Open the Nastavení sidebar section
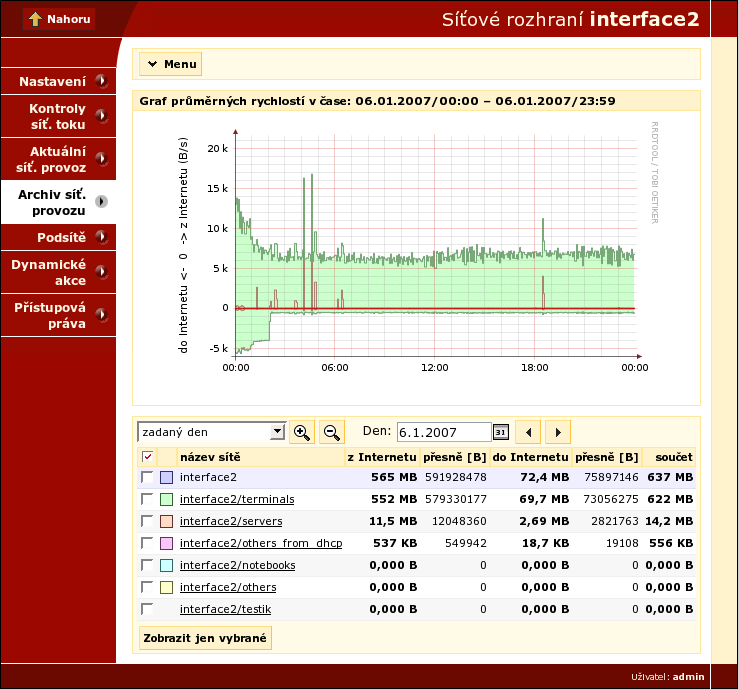The image size is (739, 690). coord(58,81)
